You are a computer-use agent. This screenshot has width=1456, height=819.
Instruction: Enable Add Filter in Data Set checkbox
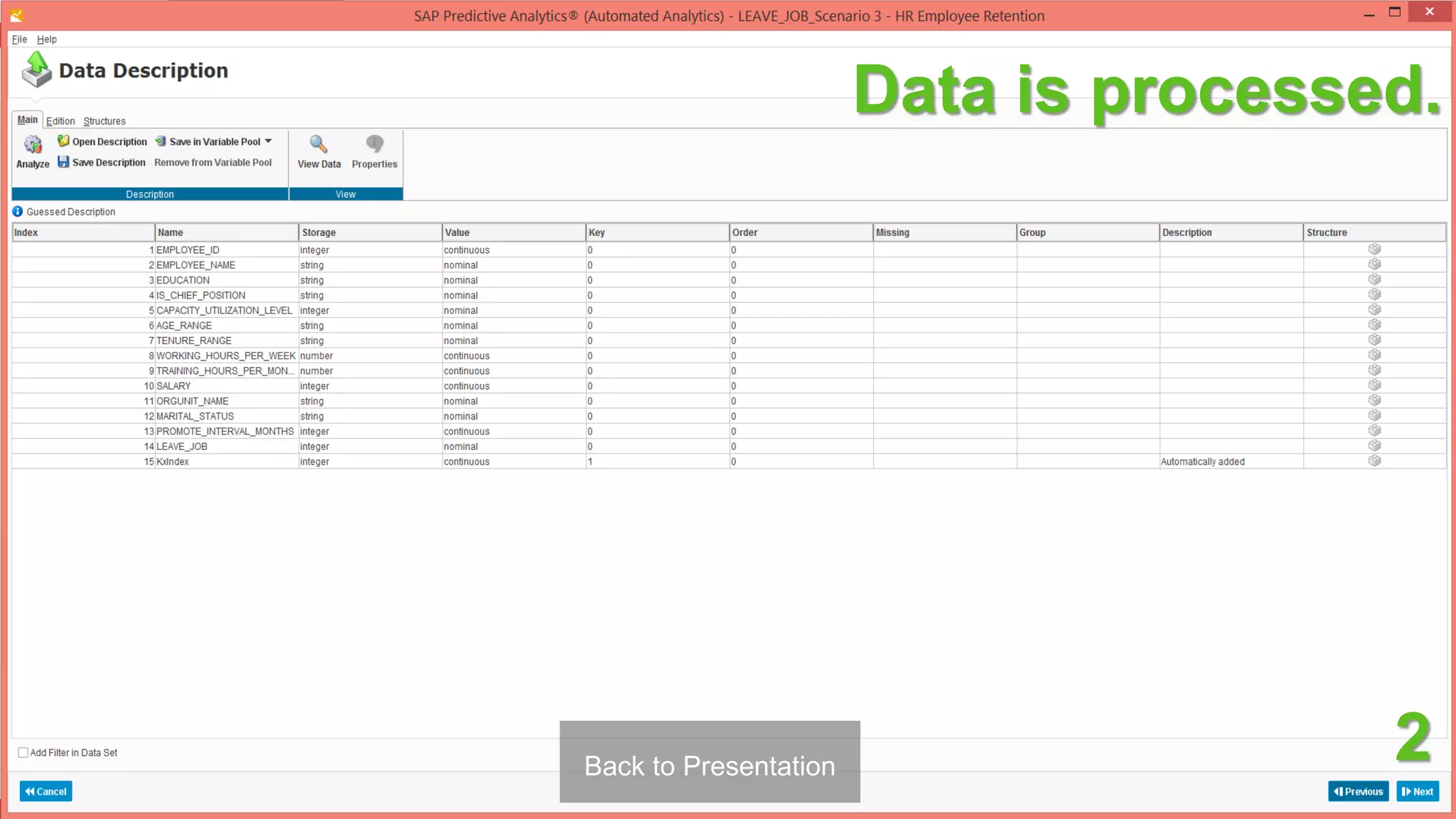(23, 752)
